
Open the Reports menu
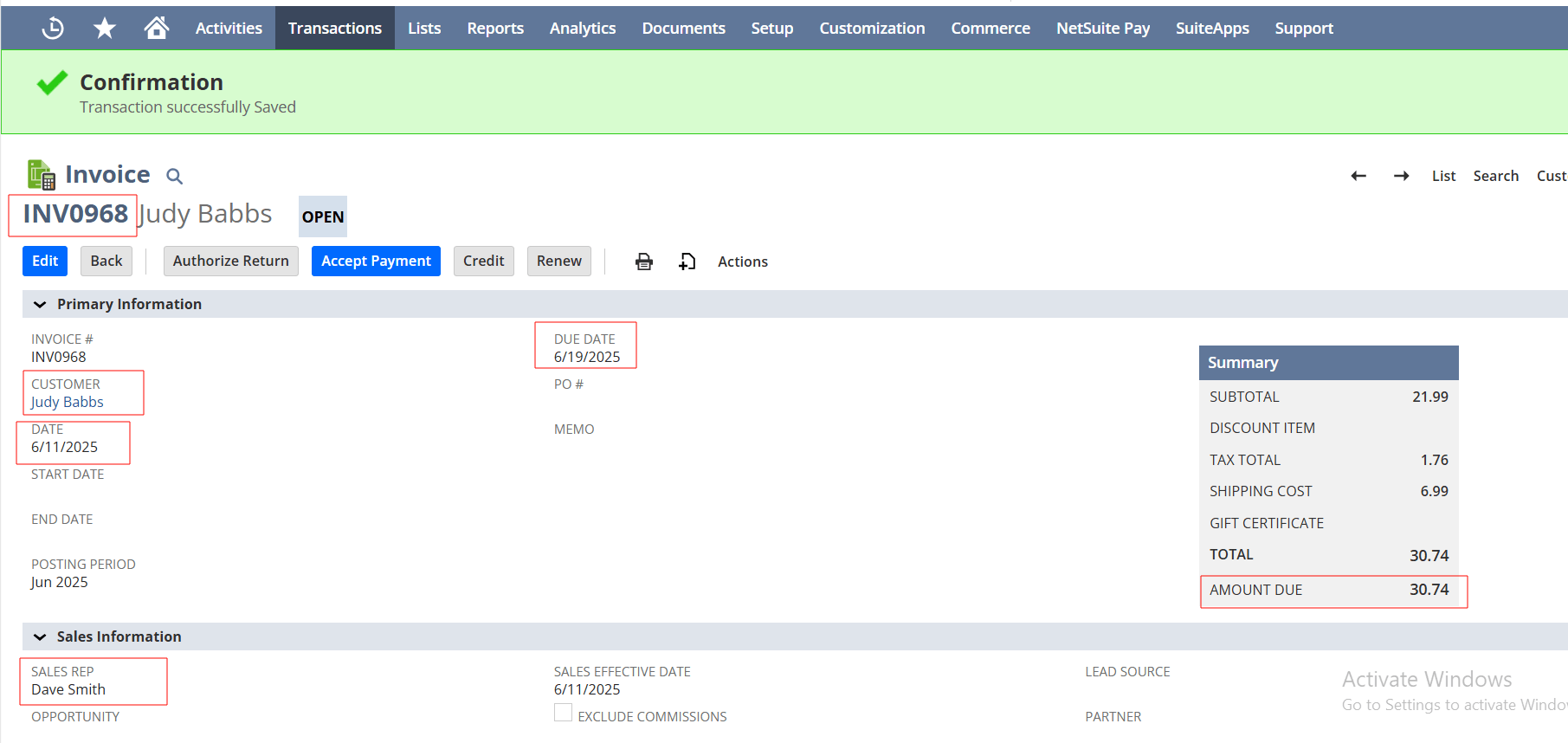[x=495, y=29]
